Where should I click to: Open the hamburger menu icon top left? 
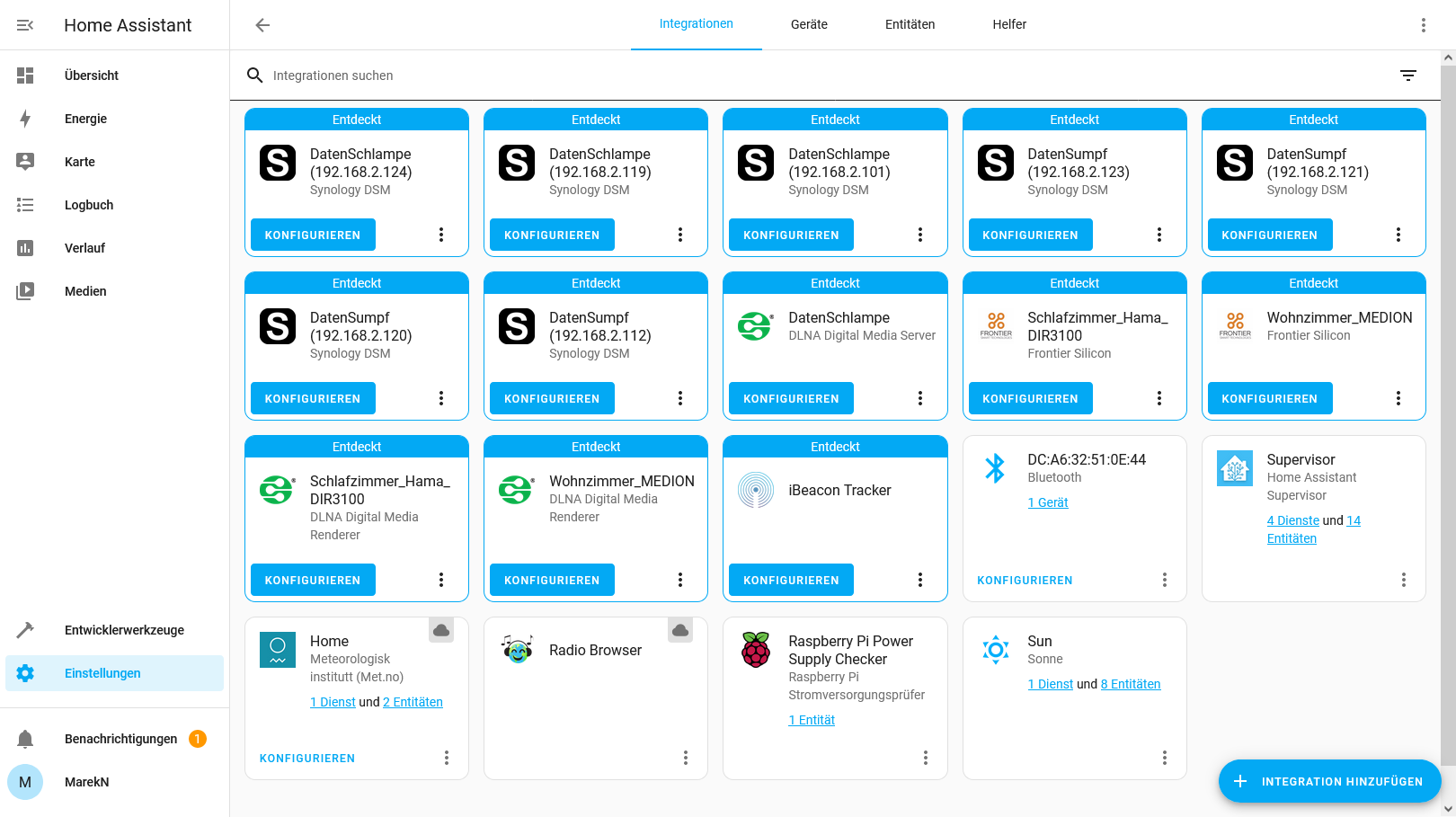[x=25, y=25]
